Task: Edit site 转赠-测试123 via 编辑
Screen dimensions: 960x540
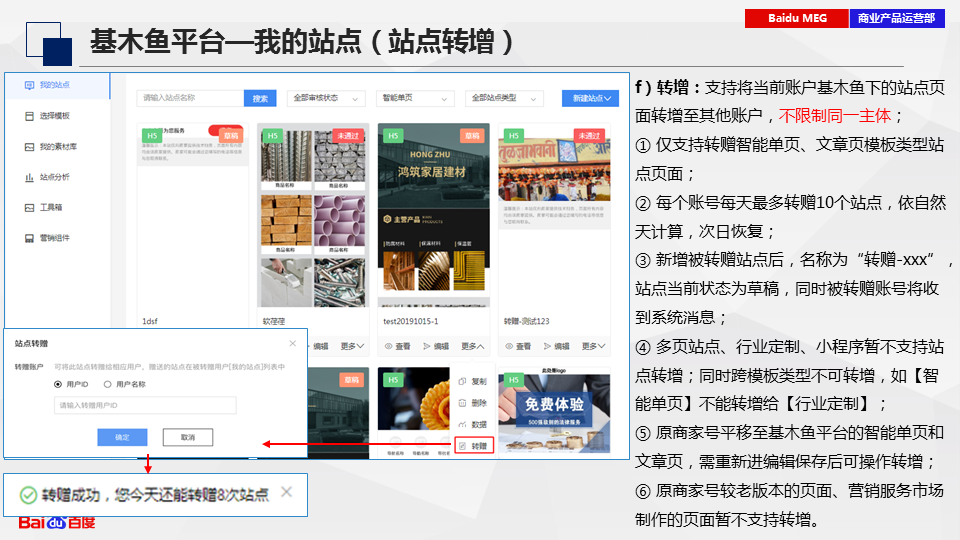Action: click(557, 346)
